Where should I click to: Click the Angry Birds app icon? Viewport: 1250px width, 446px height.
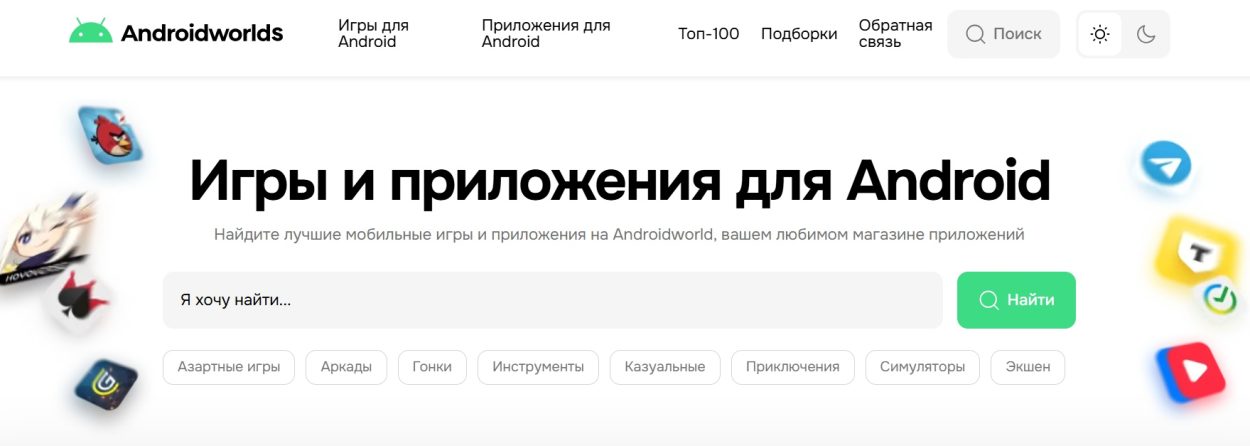[x=110, y=136]
